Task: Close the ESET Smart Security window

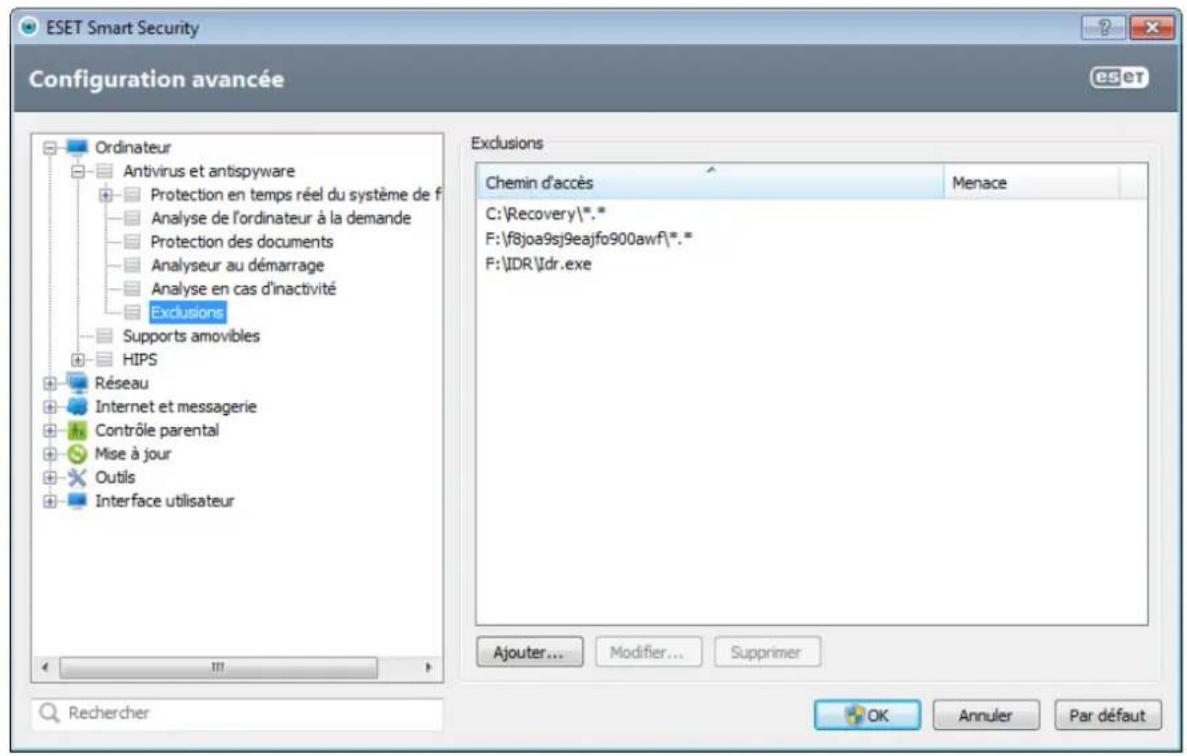Action: [1151, 27]
